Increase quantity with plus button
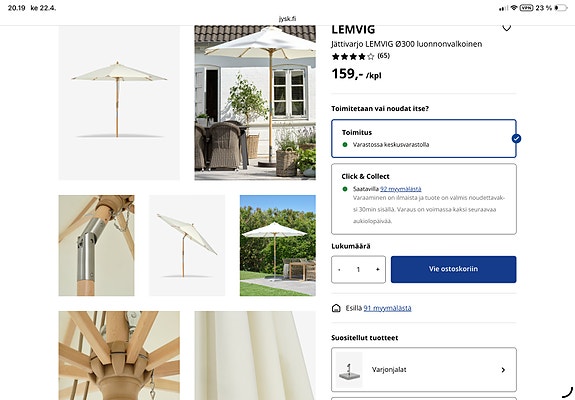575x400 pixels. 377,269
